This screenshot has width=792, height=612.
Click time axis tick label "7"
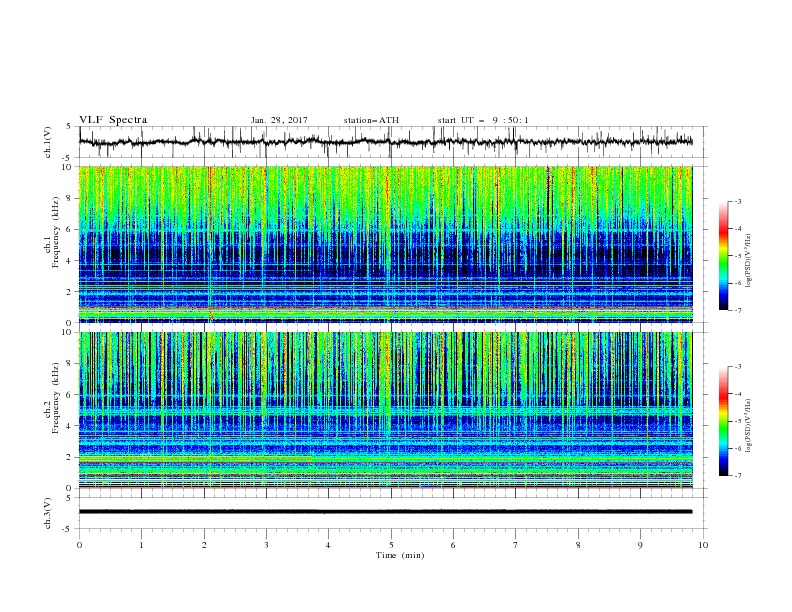pos(516,545)
